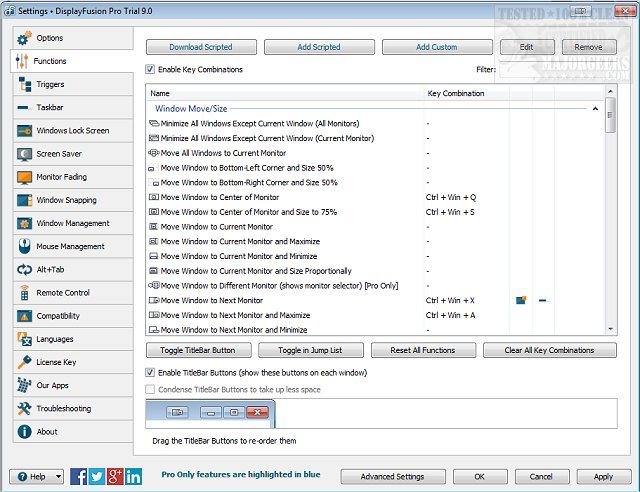This screenshot has height=492, width=640.
Task: Click Reset All Functions button
Action: (423, 350)
